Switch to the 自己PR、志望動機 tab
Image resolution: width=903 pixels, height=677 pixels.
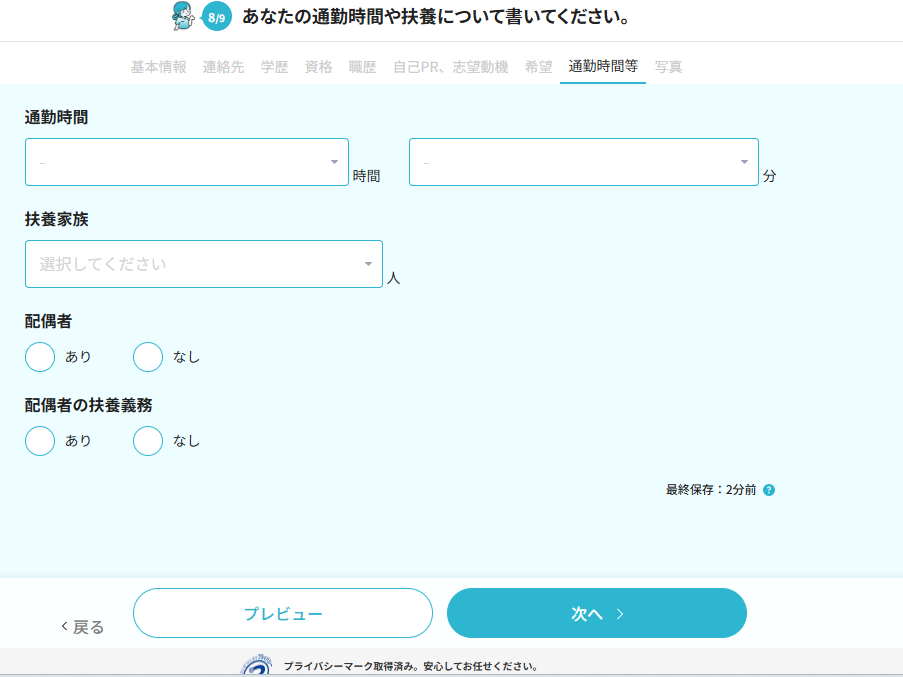[450, 67]
